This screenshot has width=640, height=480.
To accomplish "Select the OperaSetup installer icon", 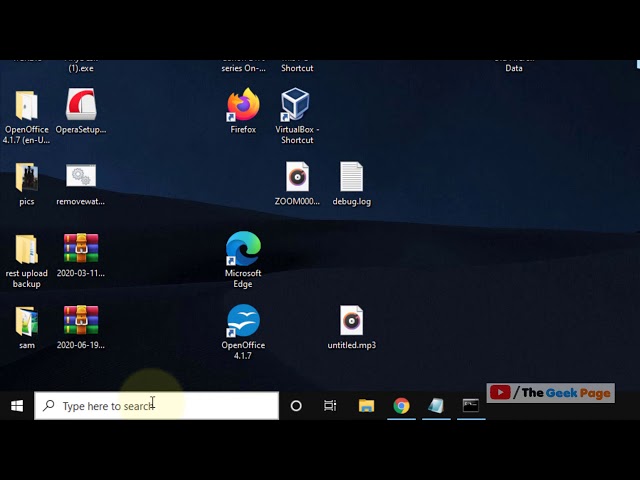I will tap(81, 104).
